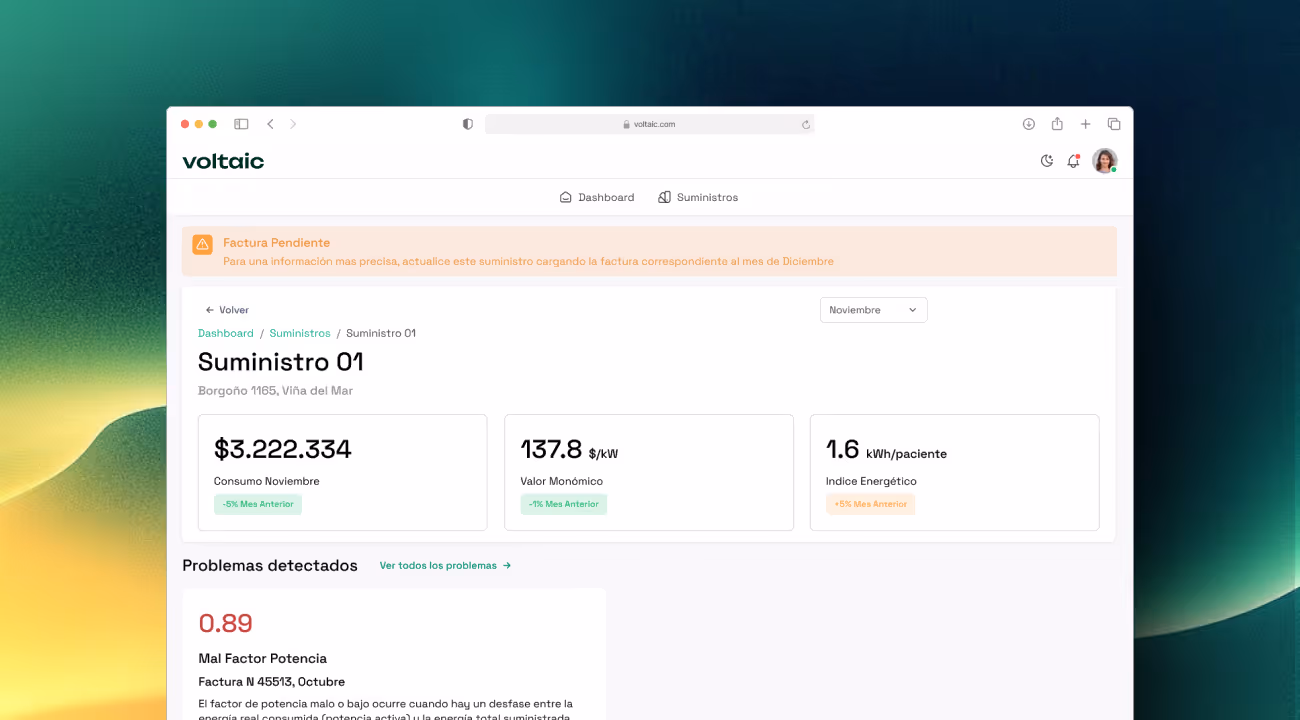1300x720 pixels.
Task: Click the 0.89 power factor value
Action: click(x=226, y=623)
